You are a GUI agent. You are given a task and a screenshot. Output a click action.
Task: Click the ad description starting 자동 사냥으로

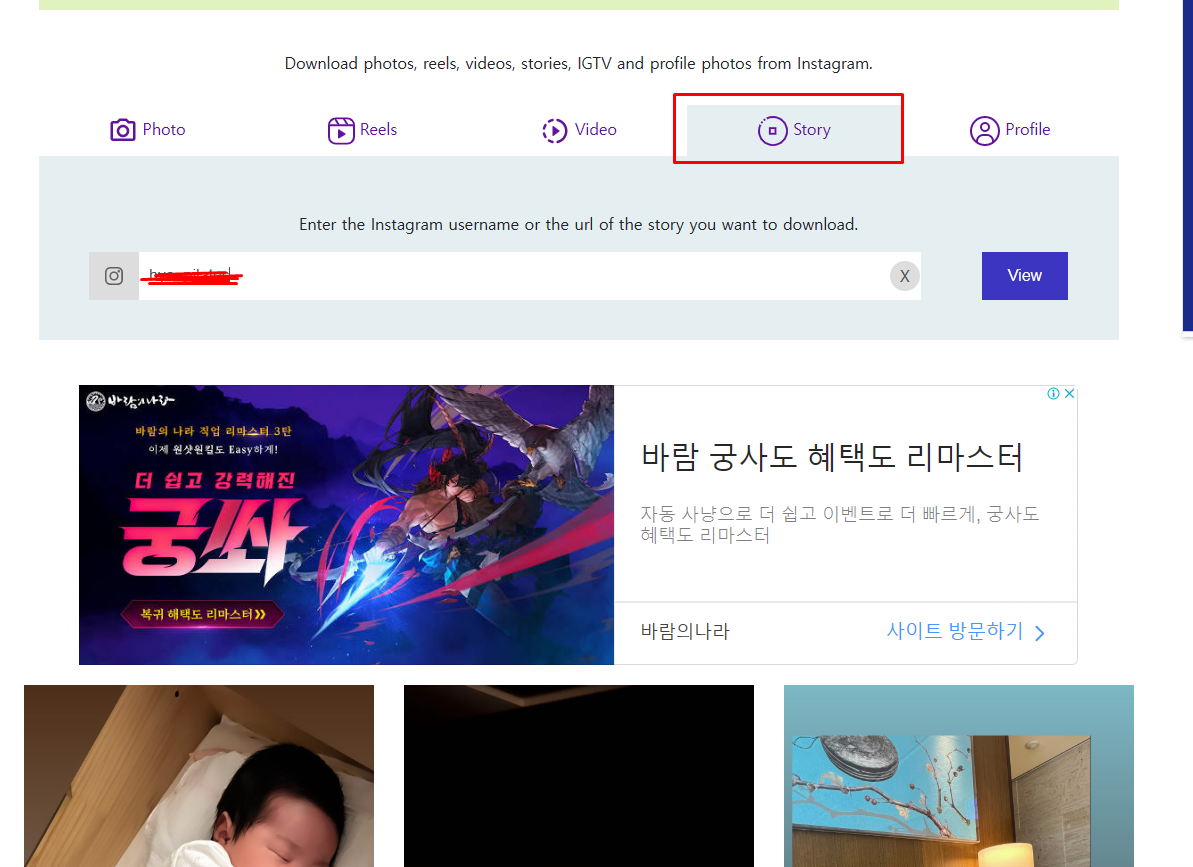coord(839,525)
